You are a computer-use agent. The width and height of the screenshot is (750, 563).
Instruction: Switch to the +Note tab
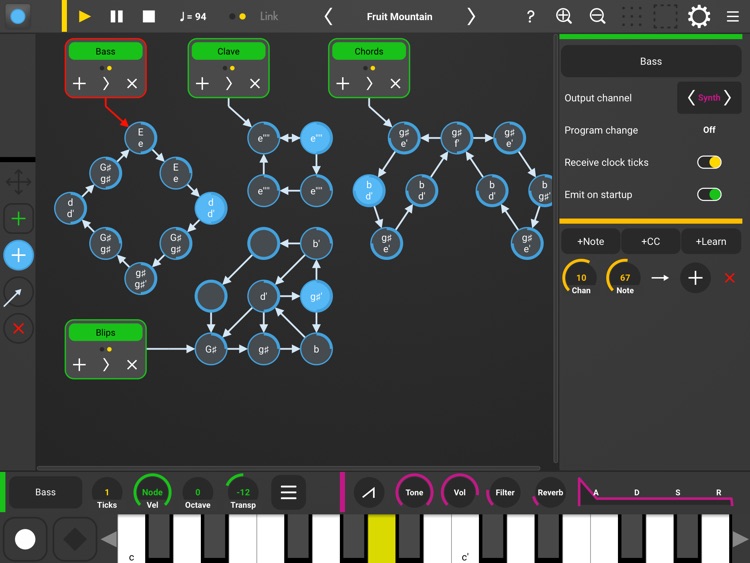[590, 242]
